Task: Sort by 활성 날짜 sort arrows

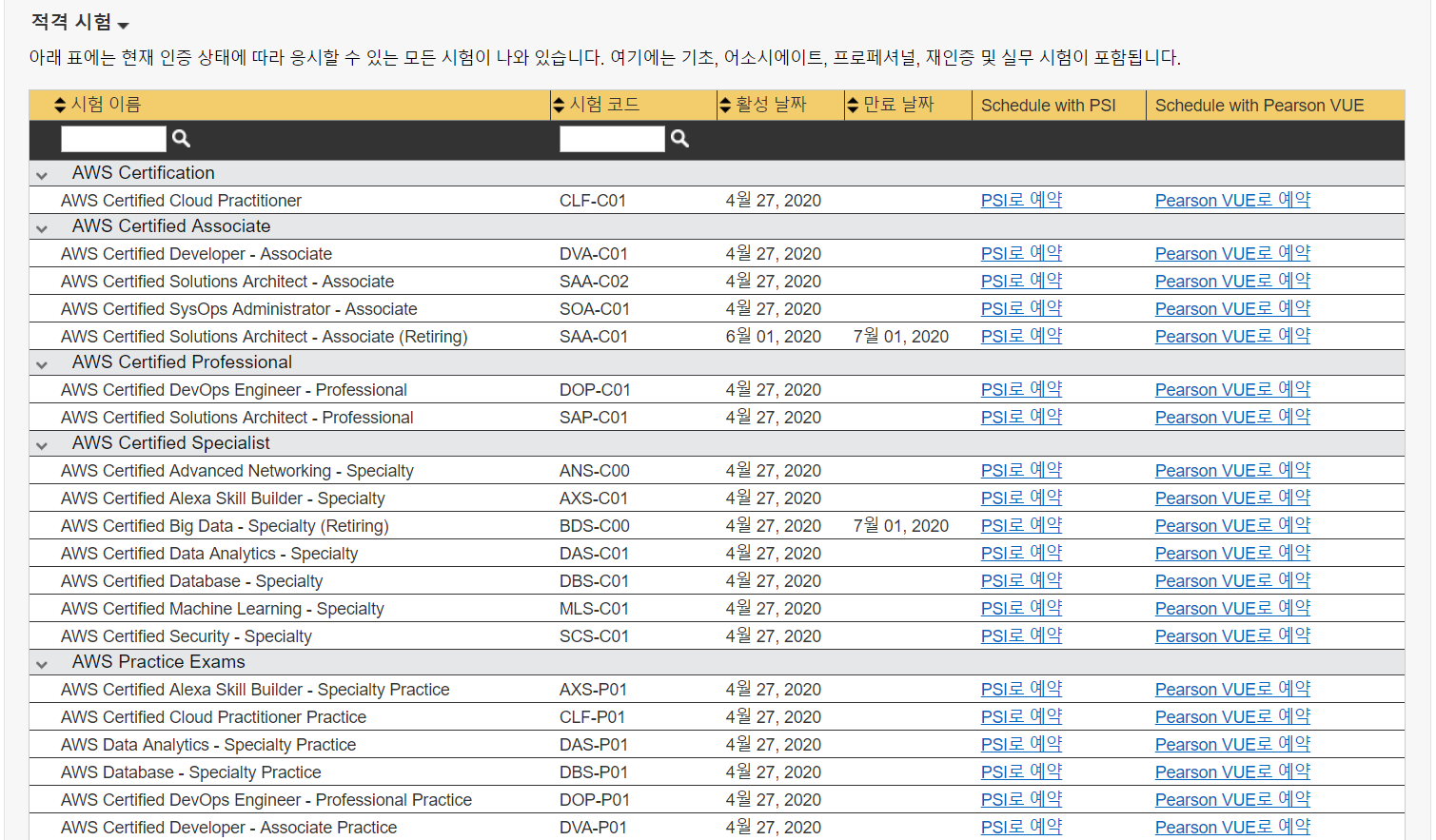Action: pos(725,105)
